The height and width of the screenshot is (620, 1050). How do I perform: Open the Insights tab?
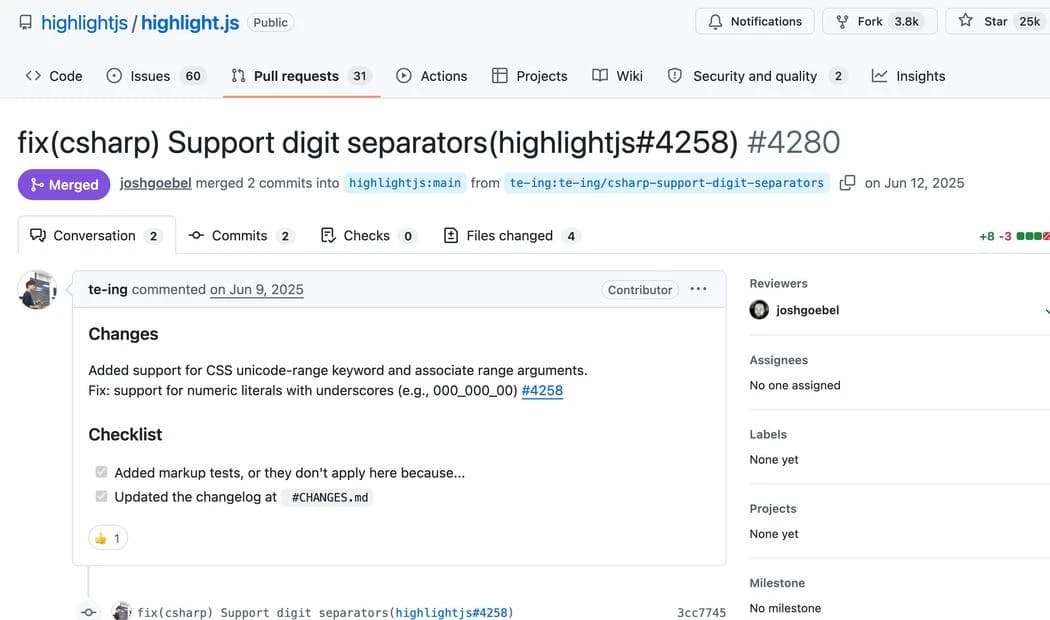909,76
